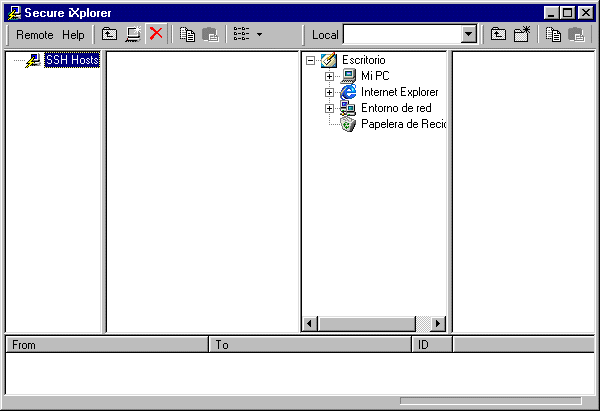
Task: Expand the Entorno de red node
Action: [329, 109]
